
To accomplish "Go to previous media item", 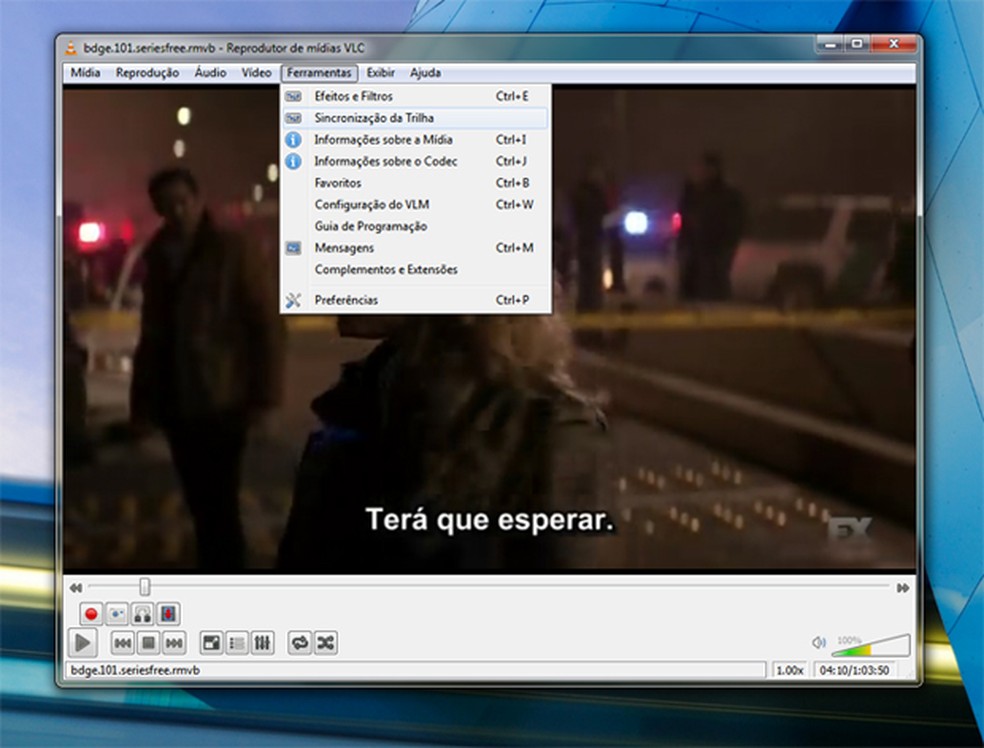I will (123, 643).
